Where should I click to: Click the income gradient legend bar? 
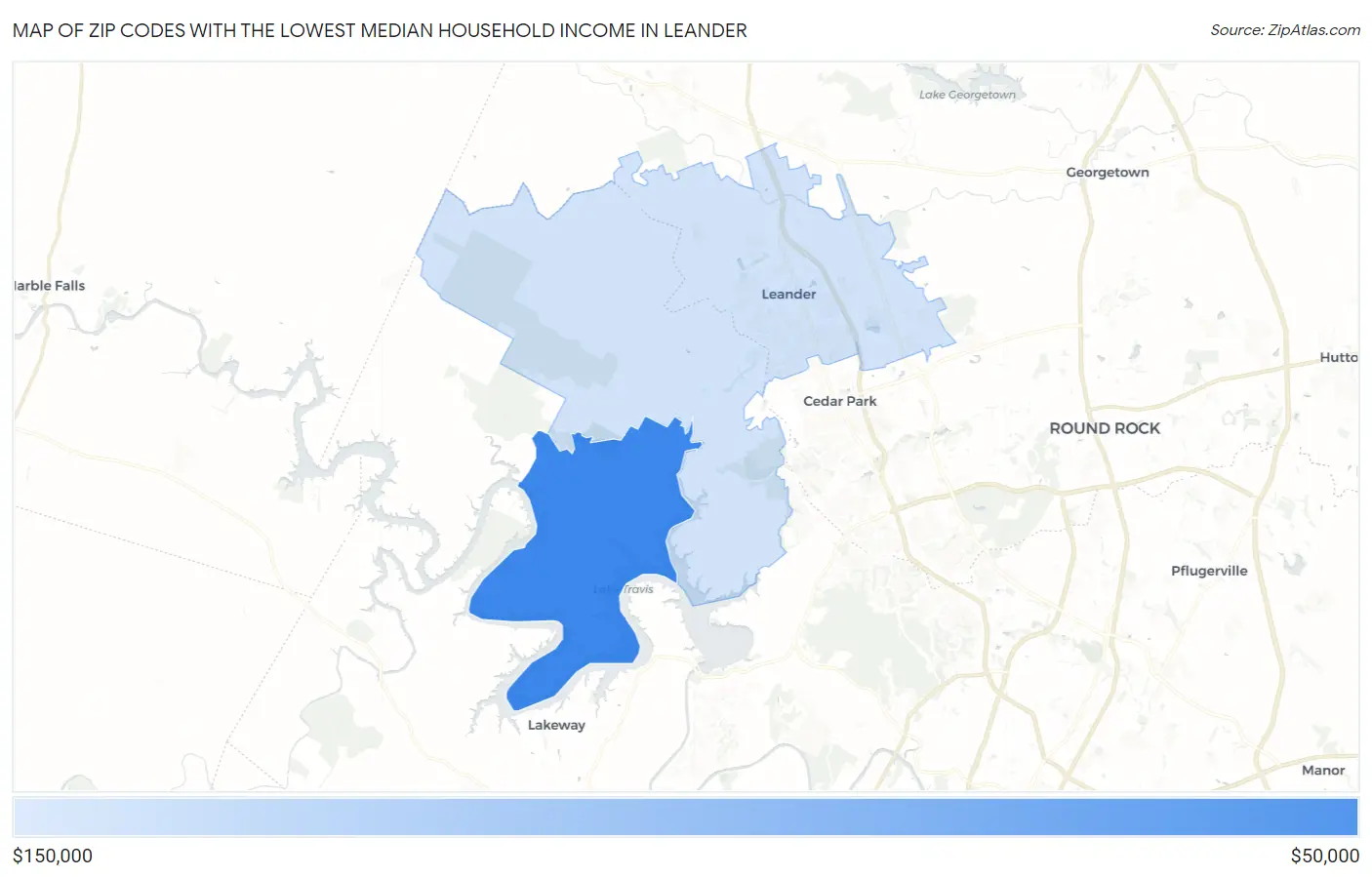686,817
